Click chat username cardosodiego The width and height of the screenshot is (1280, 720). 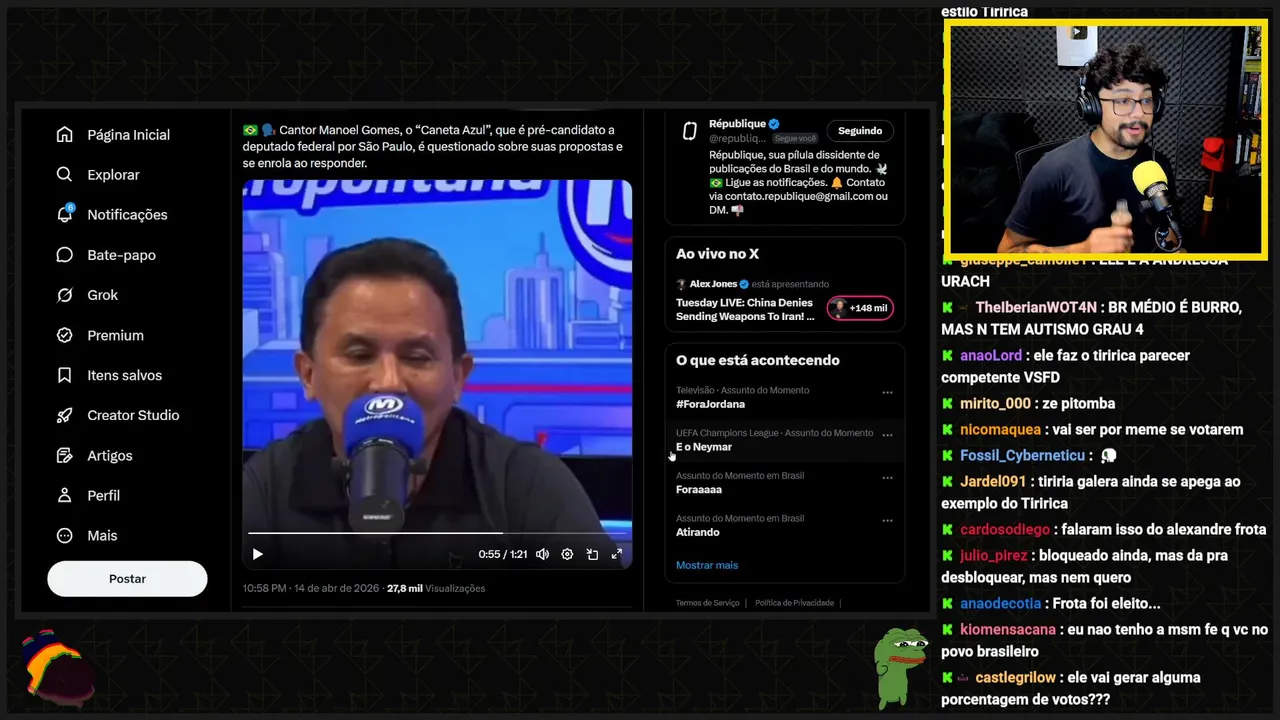click(1005, 529)
